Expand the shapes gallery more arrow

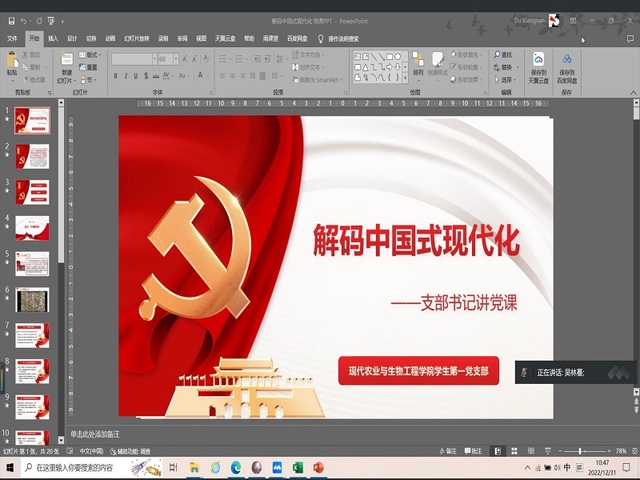pos(405,78)
